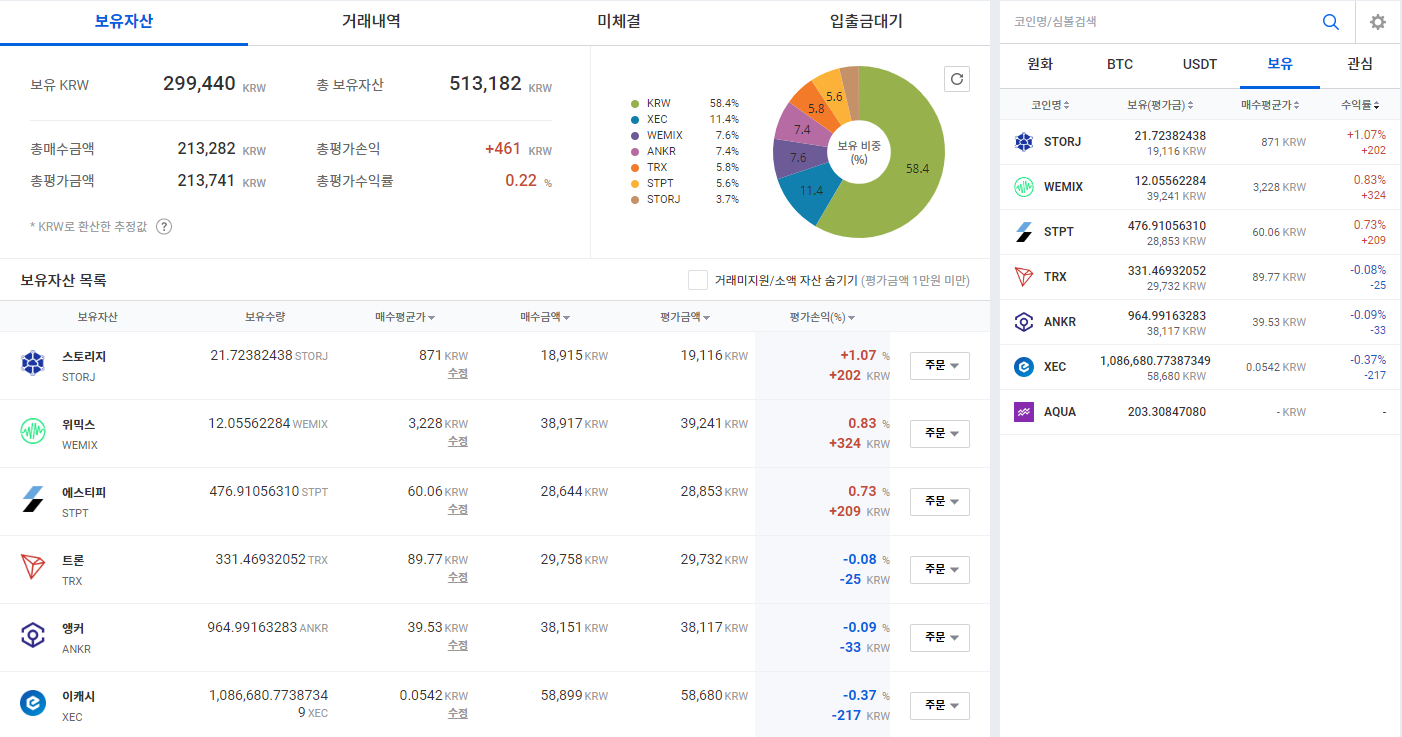Click TRX coin icon in asset list
The image size is (1402, 737).
(33, 568)
